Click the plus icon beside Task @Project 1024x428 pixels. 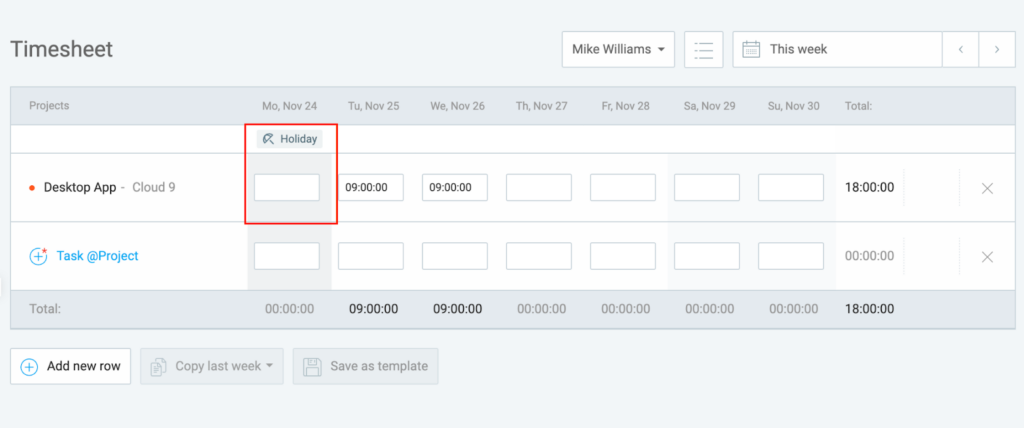tap(39, 256)
